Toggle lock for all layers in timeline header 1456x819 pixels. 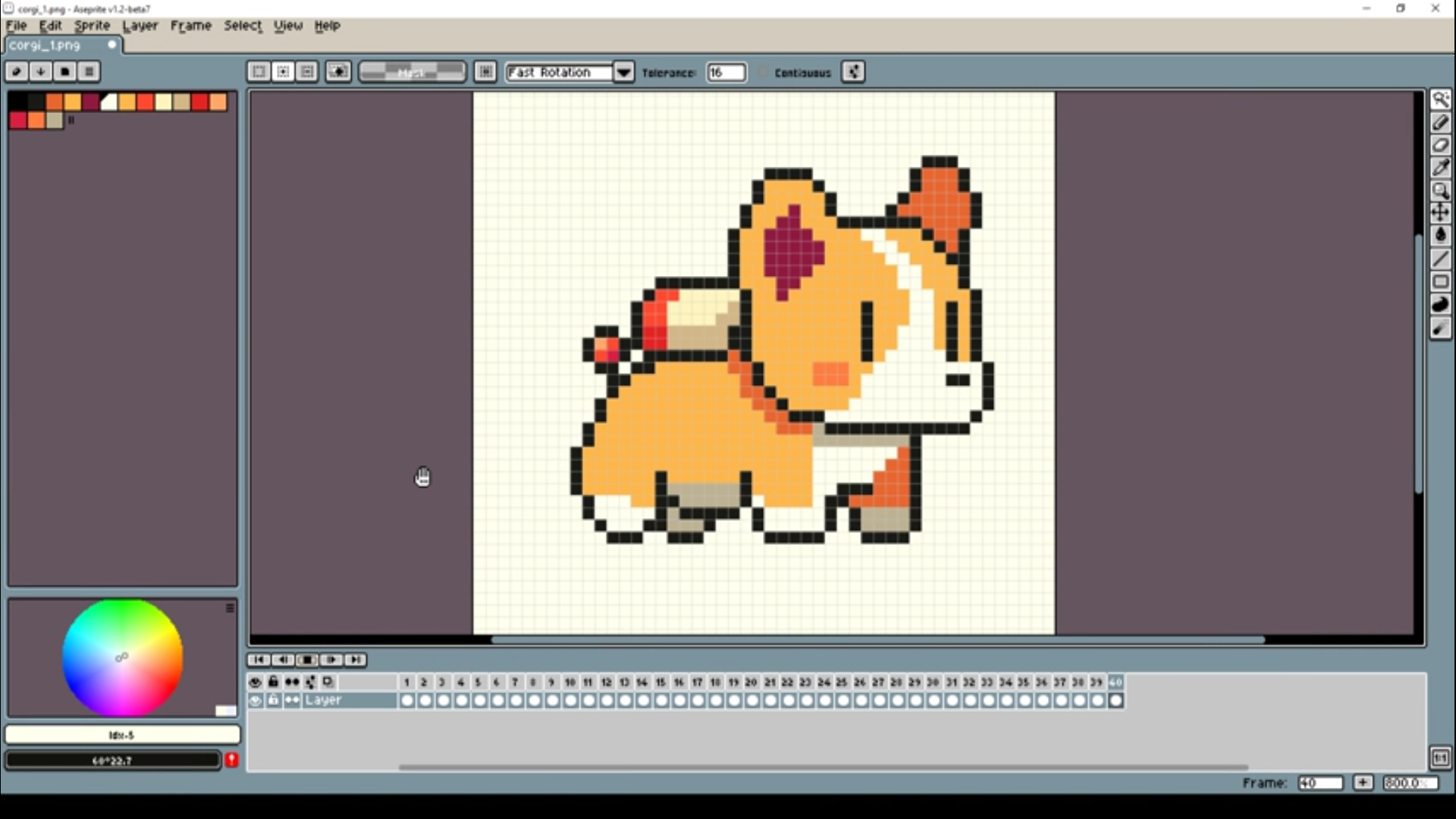(x=273, y=682)
